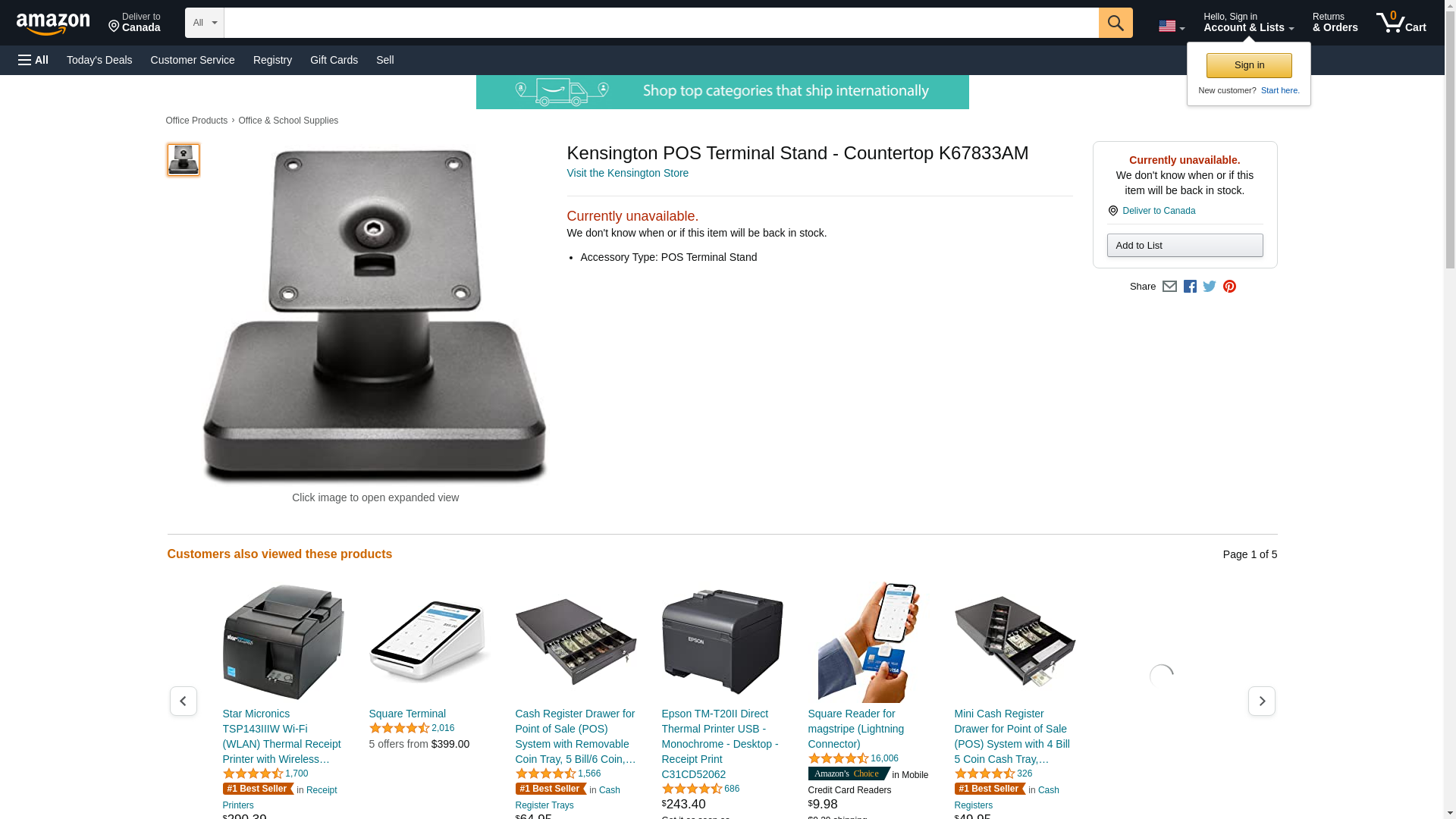Screen dimensions: 1456x819
Task: Share on Twitter icon
Action: (x=1210, y=287)
